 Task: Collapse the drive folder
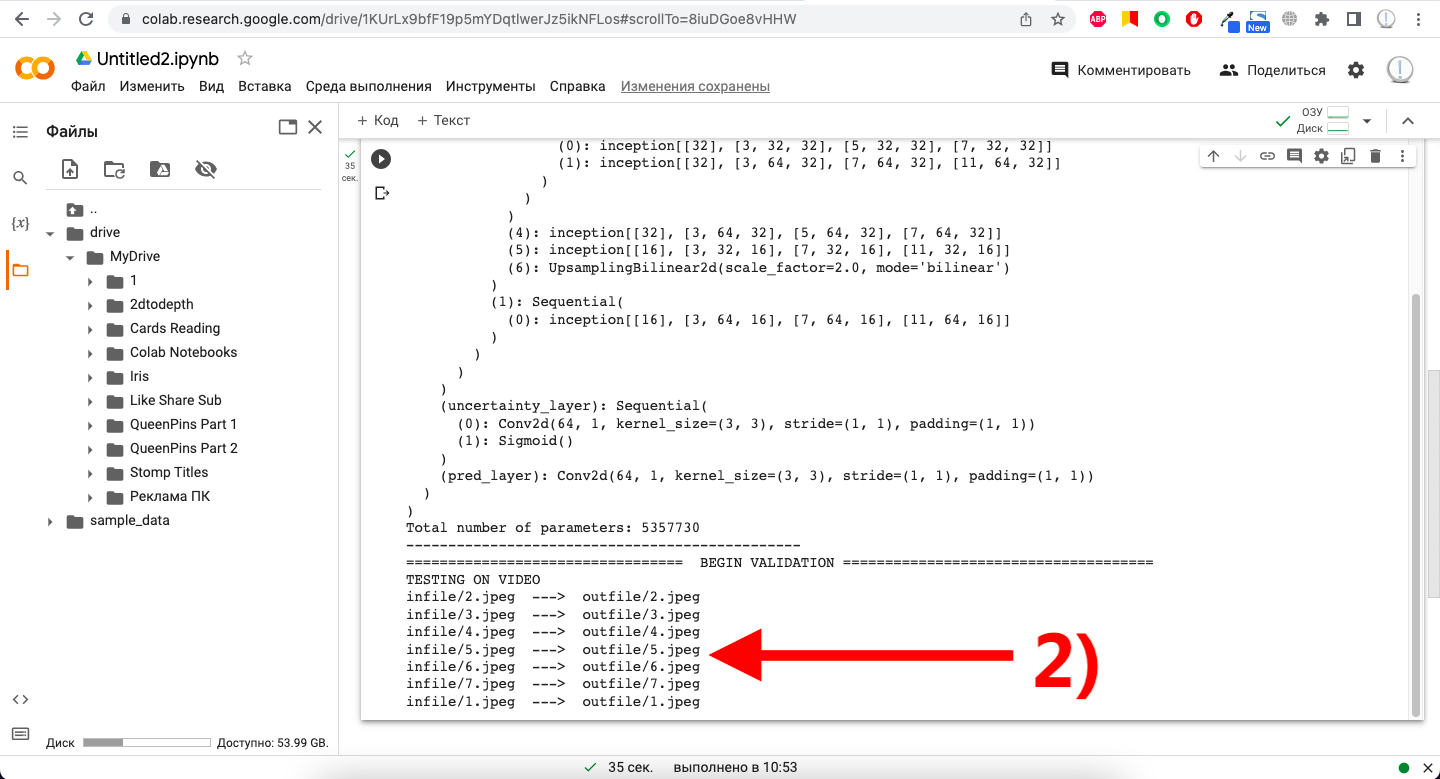pos(50,233)
